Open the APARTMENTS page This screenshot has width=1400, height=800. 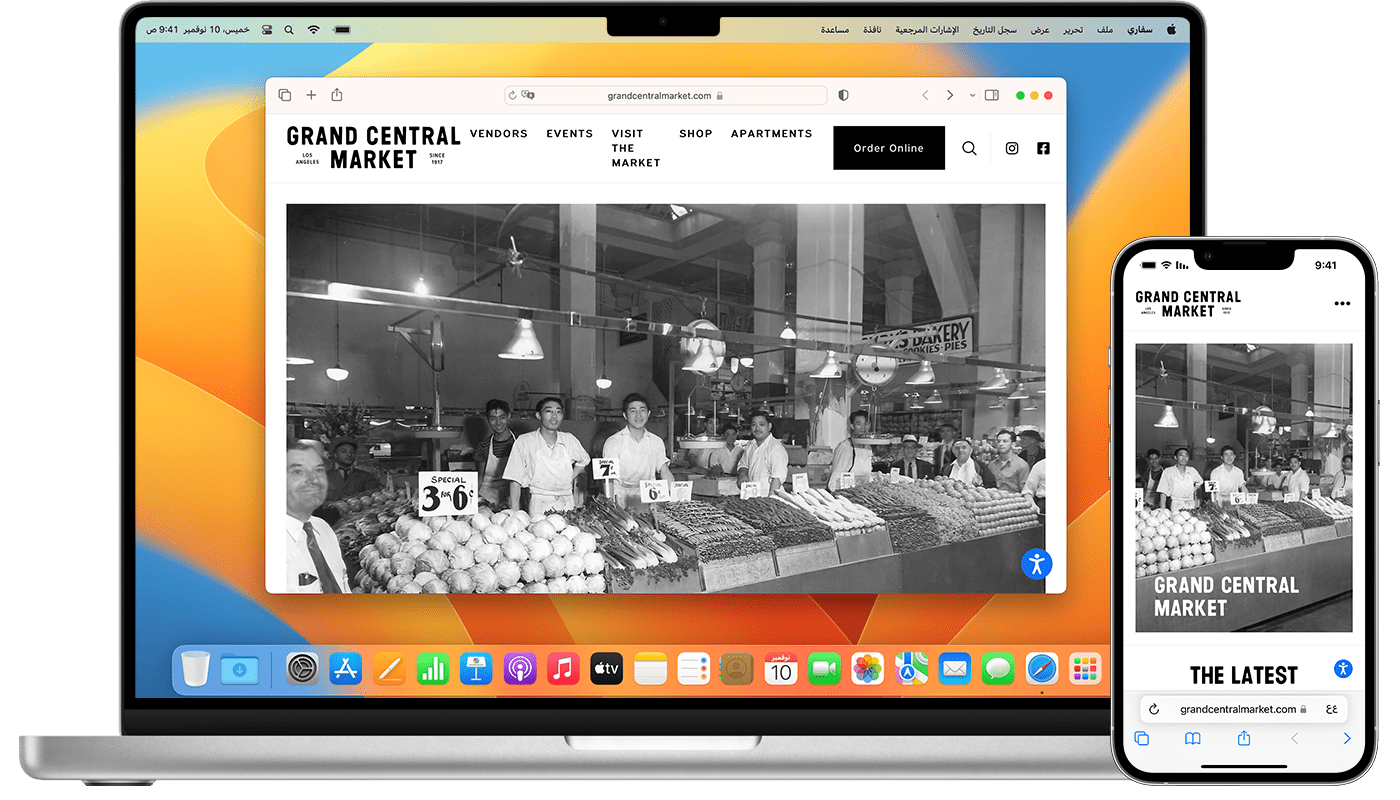click(x=771, y=134)
